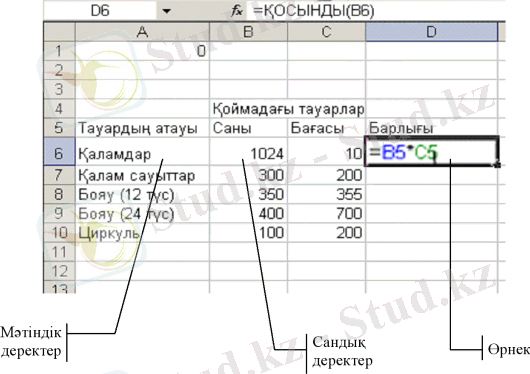Select column C header
Screen dimensions: 530x374
[327, 32]
